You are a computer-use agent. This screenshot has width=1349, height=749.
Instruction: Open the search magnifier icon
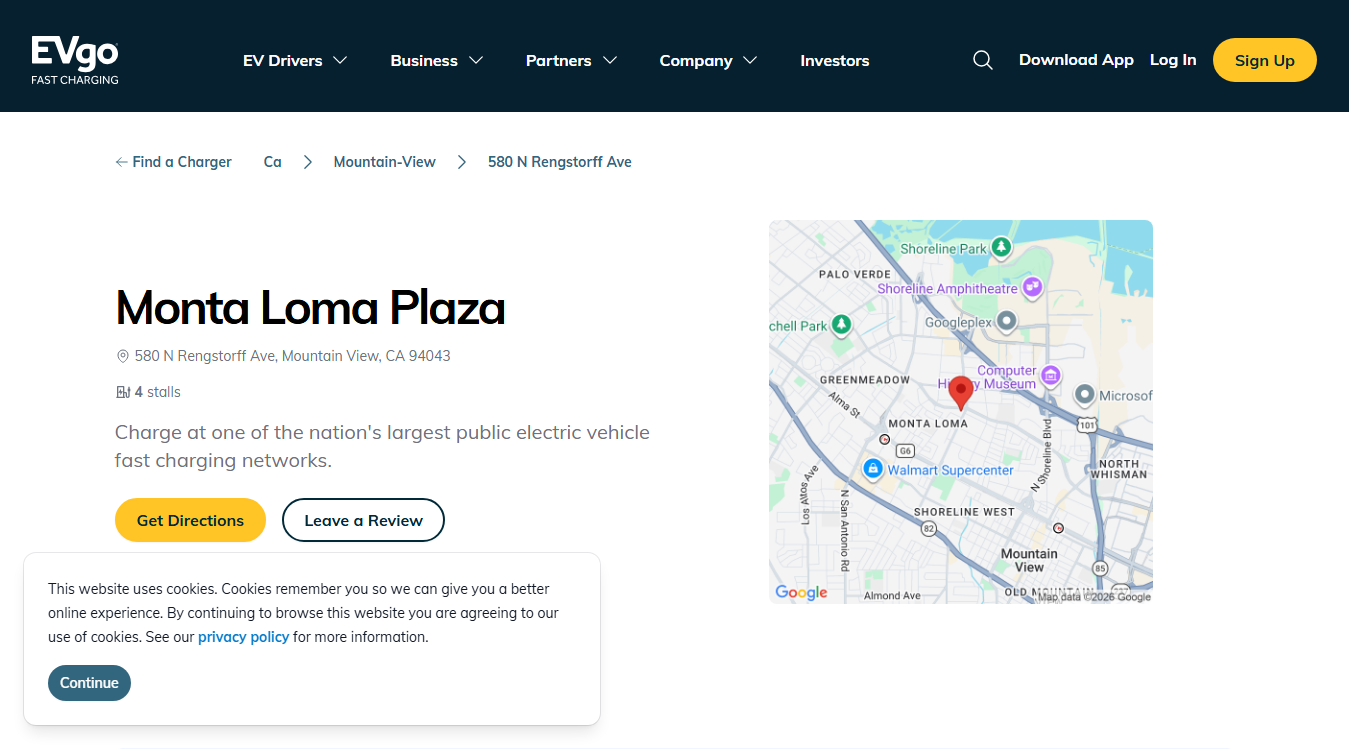[x=983, y=60]
